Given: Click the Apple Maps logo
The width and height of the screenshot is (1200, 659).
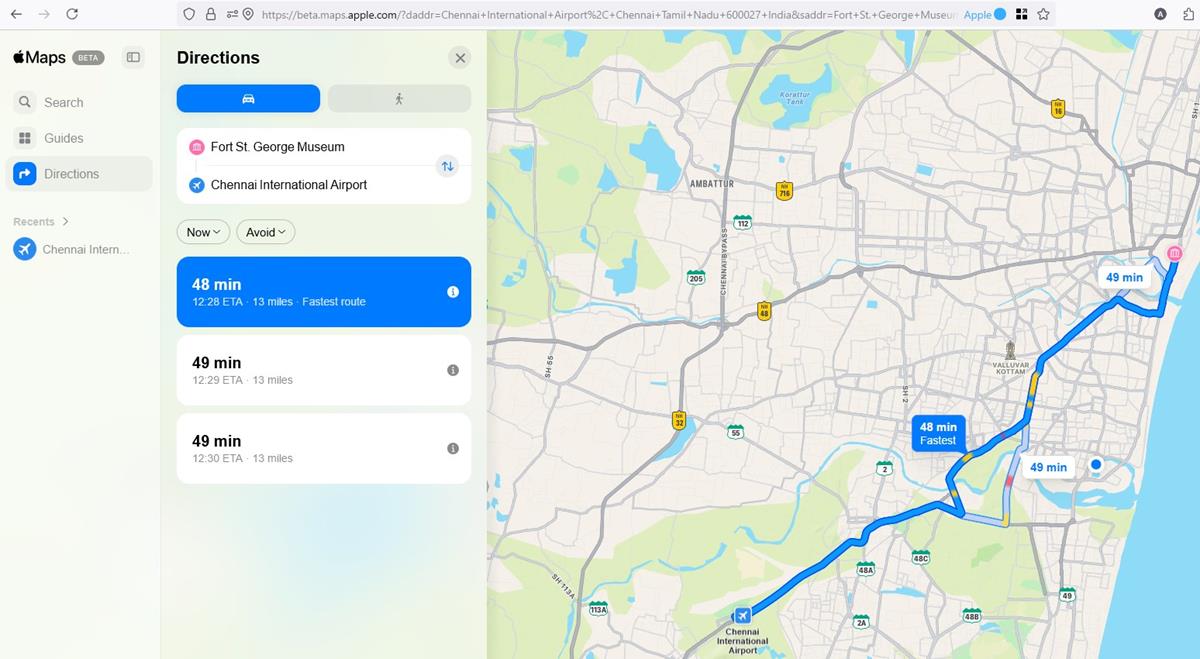Looking at the screenshot, I should click(39, 58).
